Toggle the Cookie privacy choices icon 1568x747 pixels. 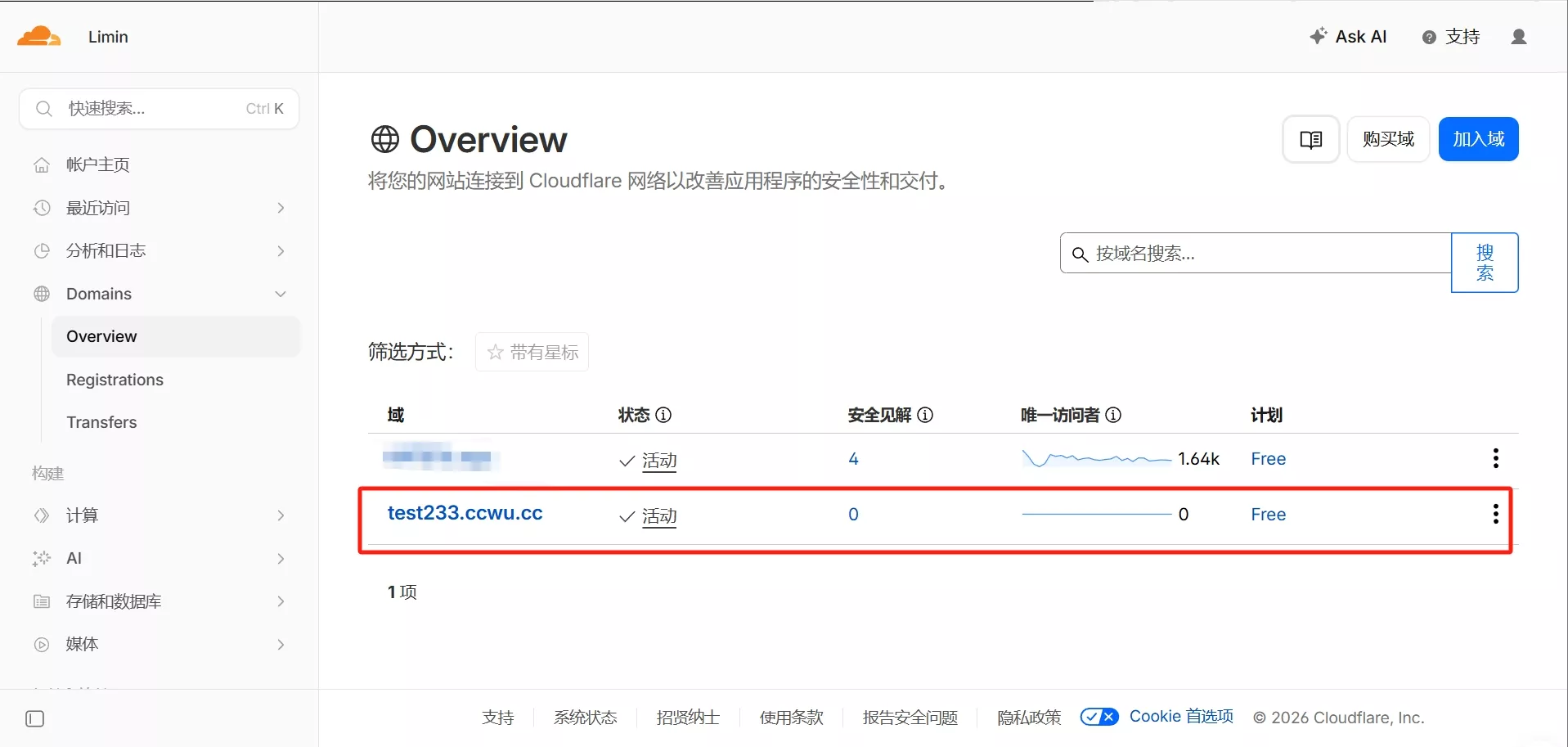click(1099, 717)
